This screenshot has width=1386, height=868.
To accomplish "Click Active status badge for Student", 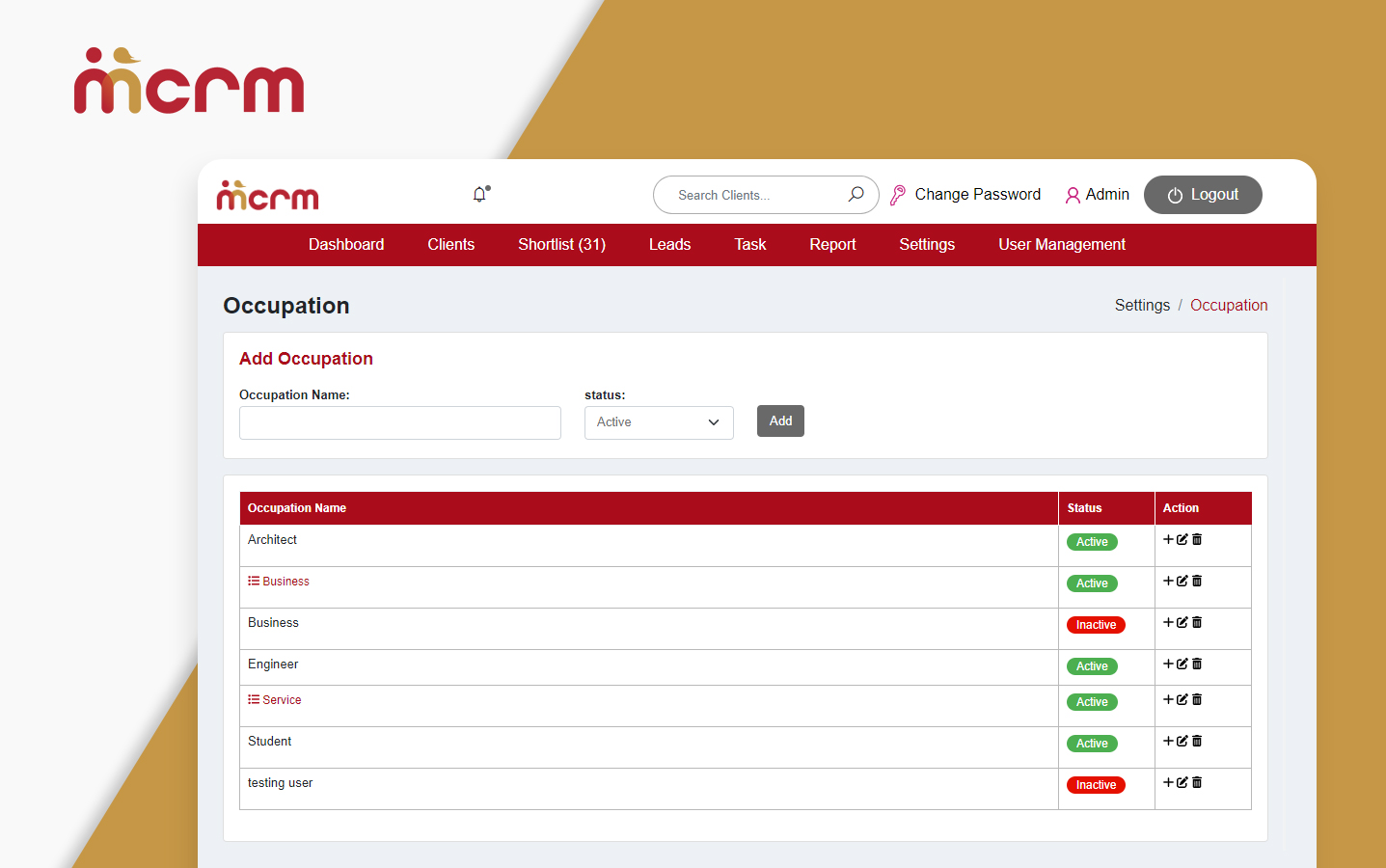I will click(x=1092, y=744).
